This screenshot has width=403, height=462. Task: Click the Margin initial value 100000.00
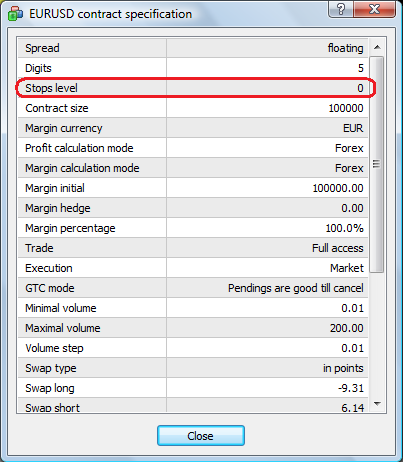pyautogui.click(x=338, y=188)
